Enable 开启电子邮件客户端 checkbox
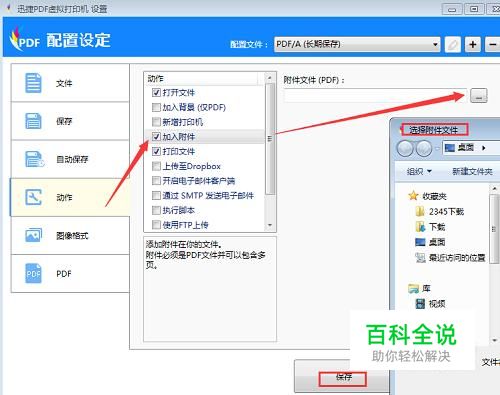Image resolution: width=500 pixels, height=395 pixels. [156, 181]
